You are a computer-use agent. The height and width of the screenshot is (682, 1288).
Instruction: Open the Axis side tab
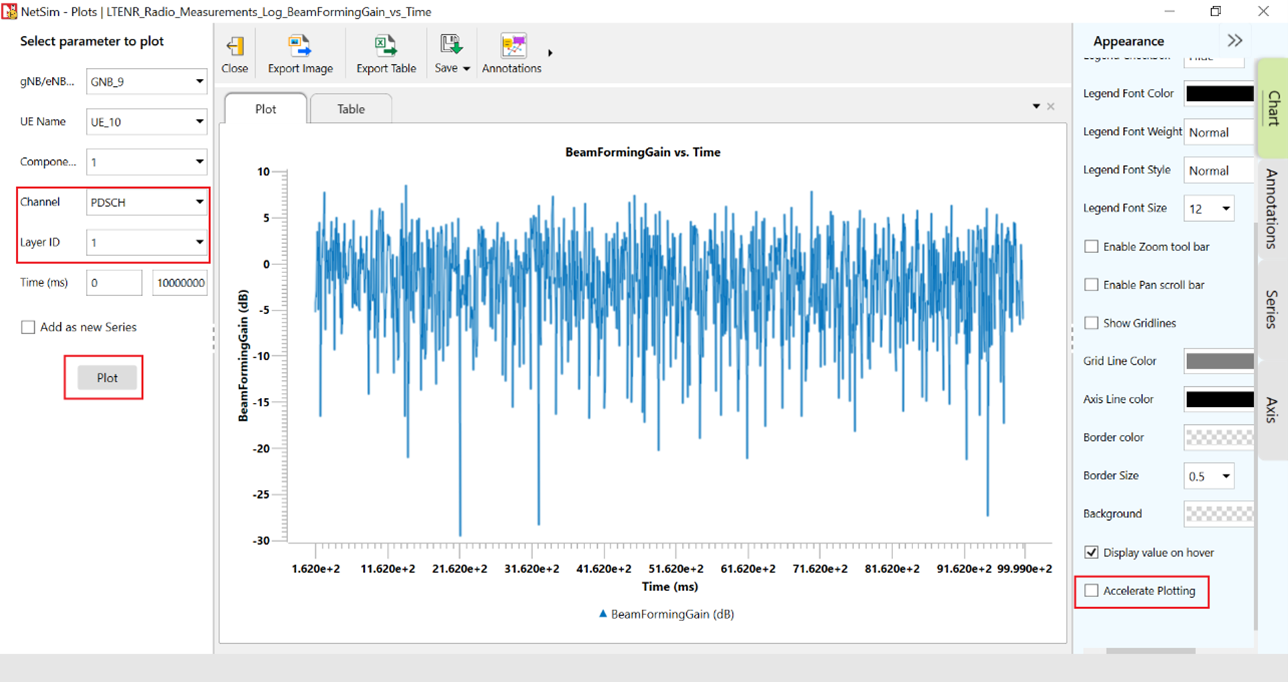coord(1271,409)
